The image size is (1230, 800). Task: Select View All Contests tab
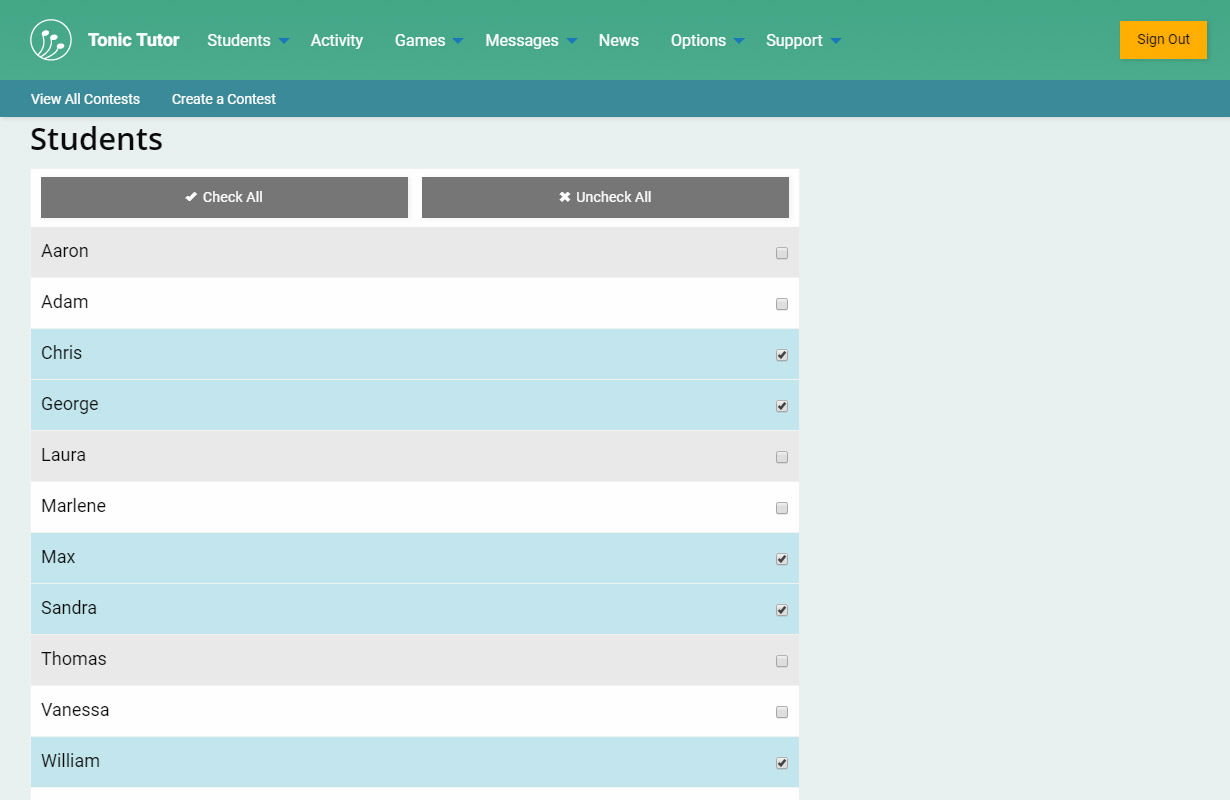[85, 99]
